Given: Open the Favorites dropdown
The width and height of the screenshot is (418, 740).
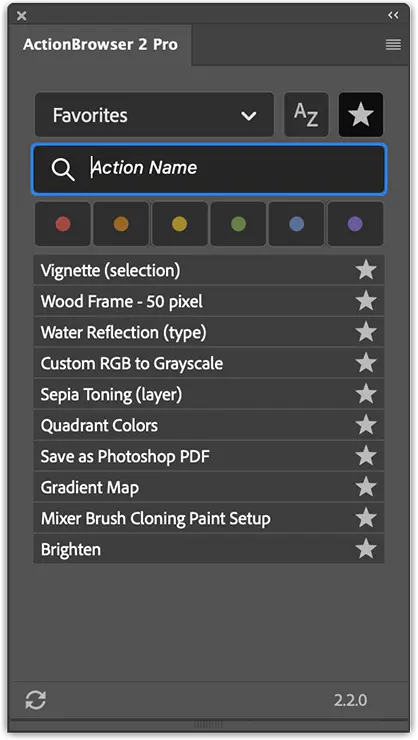Looking at the screenshot, I should pyautogui.click(x=154, y=115).
